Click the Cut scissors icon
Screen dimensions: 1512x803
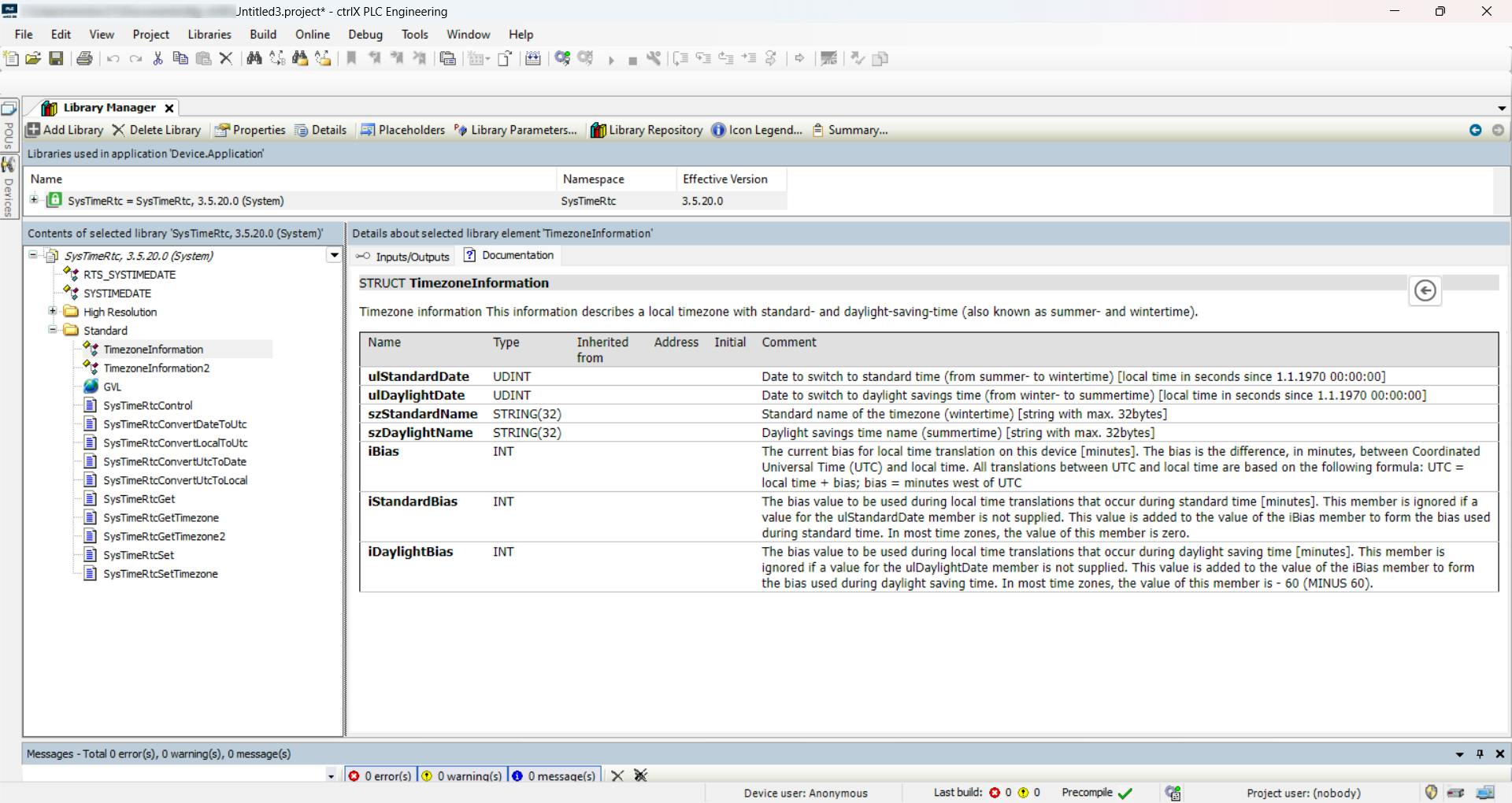point(157,58)
